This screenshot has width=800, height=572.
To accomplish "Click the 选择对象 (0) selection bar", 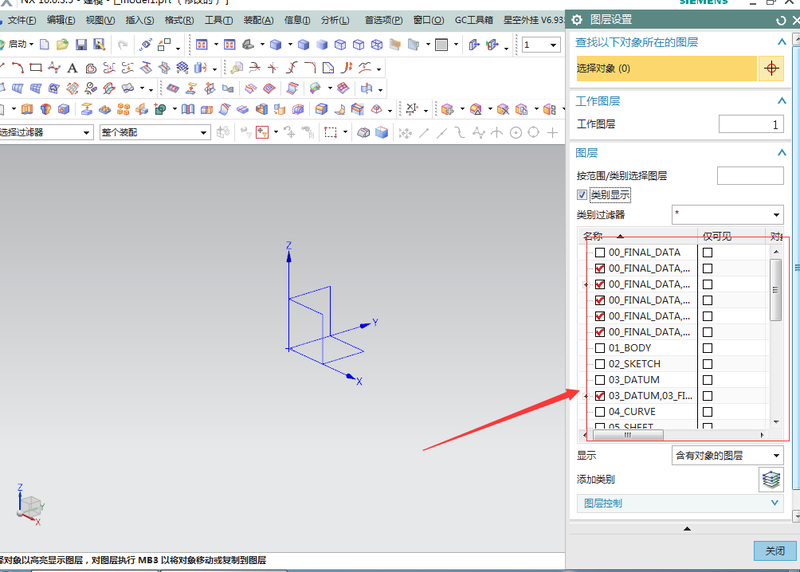I will click(666, 68).
